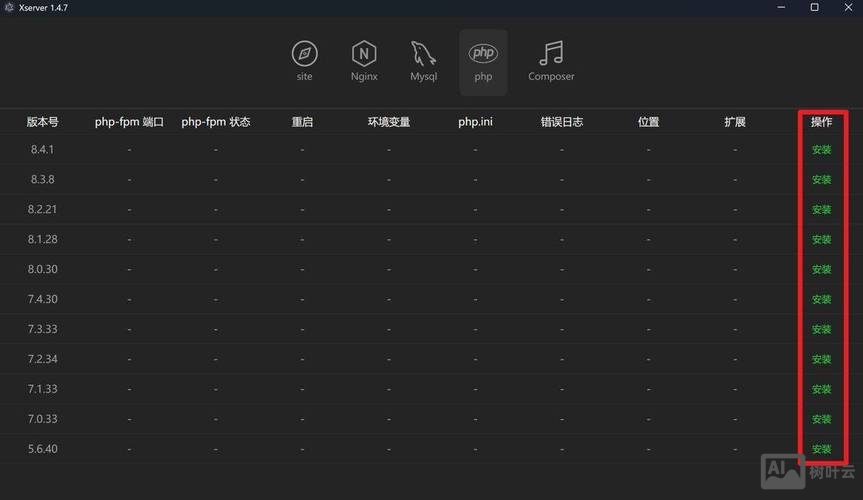Select the 7.0.33 version cell
Image resolution: width=863 pixels, height=500 pixels.
[x=42, y=419]
